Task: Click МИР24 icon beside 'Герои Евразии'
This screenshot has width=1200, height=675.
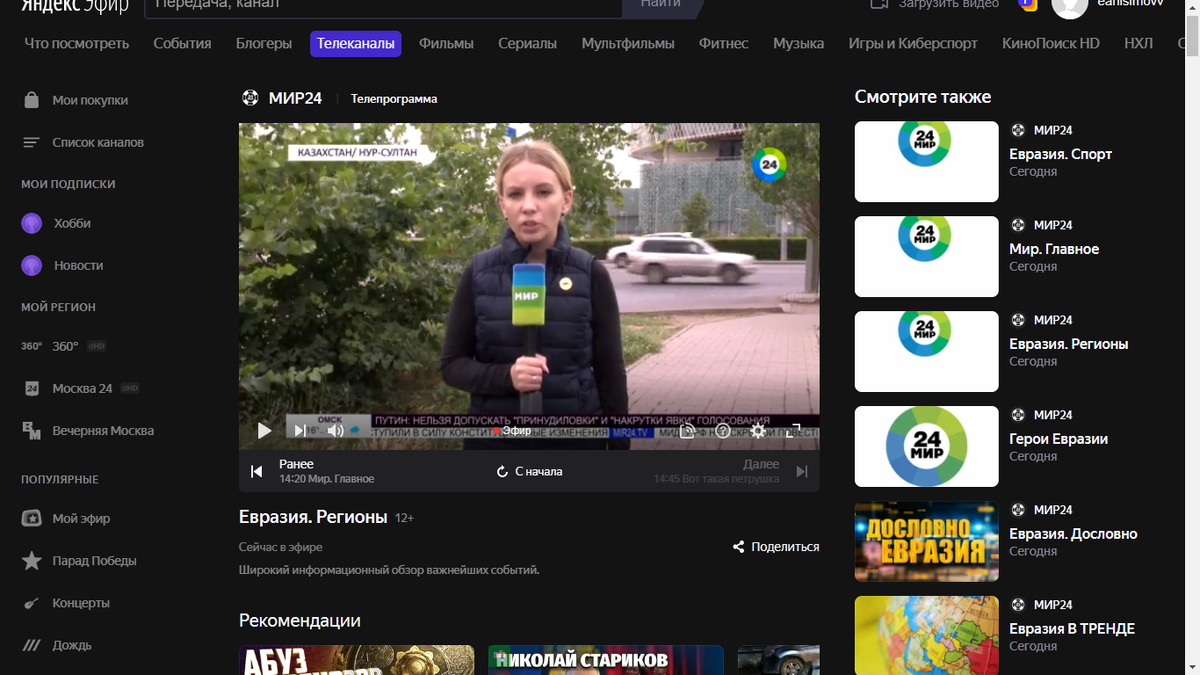Action: [x=1018, y=415]
